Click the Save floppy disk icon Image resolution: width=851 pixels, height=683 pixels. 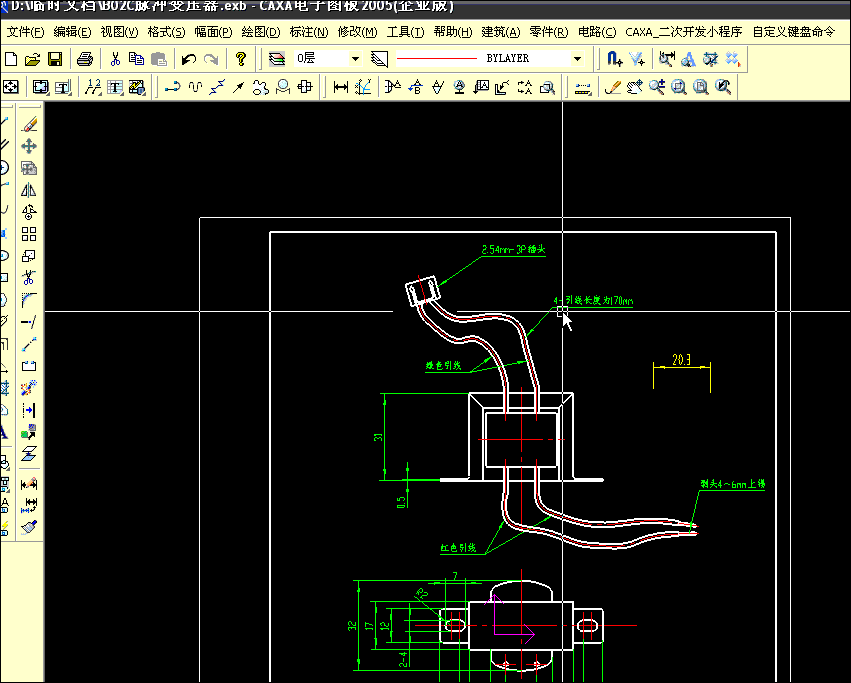pos(55,59)
